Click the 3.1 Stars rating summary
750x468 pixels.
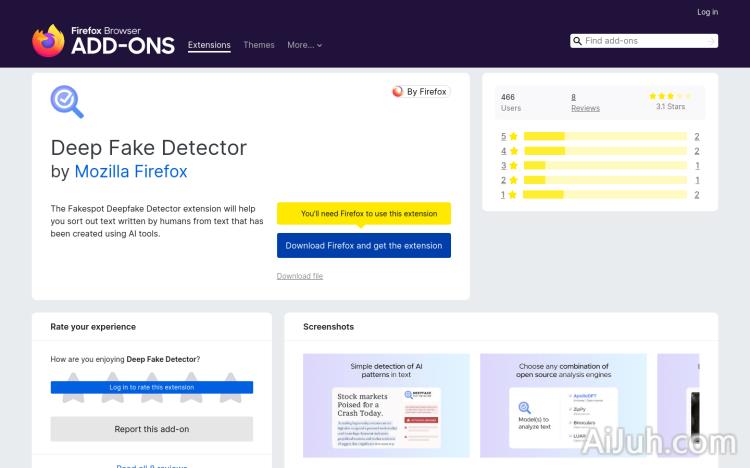click(670, 101)
